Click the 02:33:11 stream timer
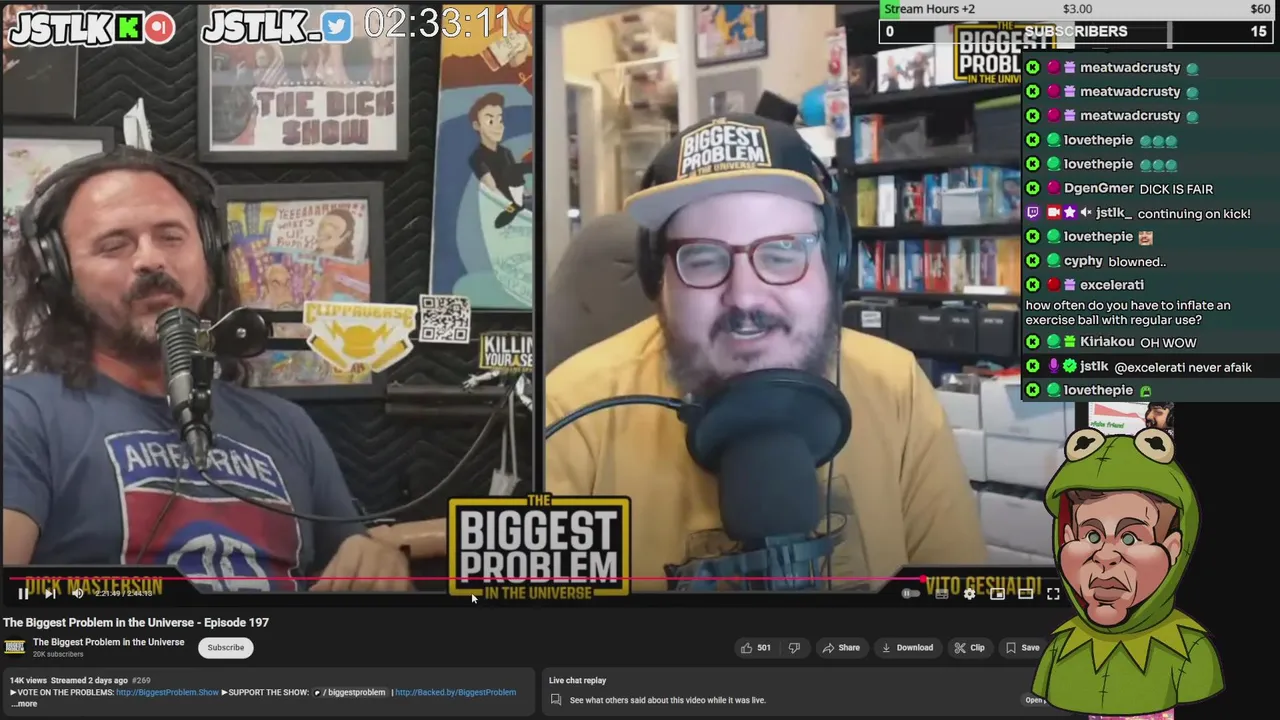 click(438, 24)
